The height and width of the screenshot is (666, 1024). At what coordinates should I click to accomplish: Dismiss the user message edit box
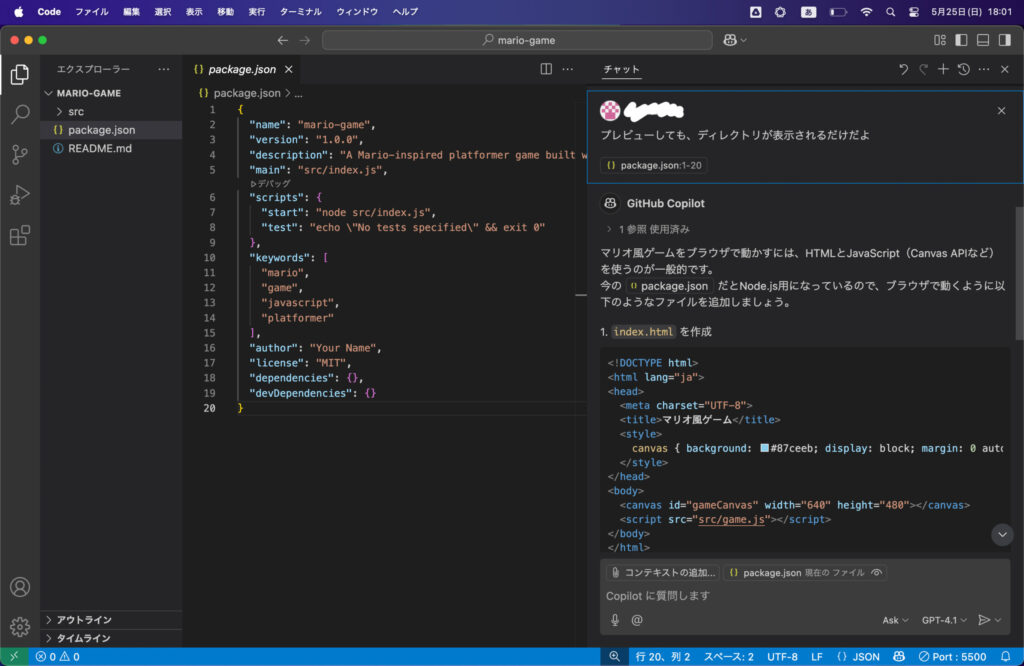click(1001, 111)
